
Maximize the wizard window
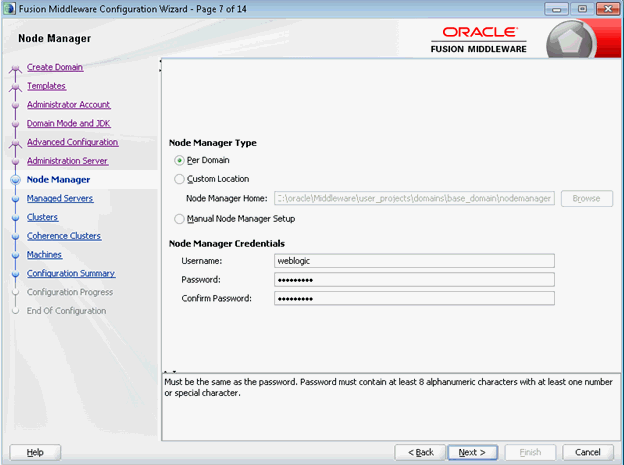[x=582, y=9]
